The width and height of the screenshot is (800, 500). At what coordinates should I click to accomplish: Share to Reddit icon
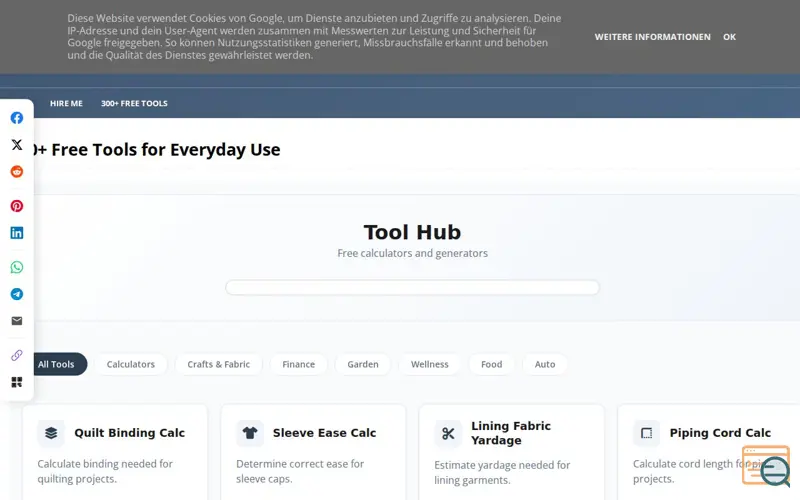pyautogui.click(x=17, y=171)
